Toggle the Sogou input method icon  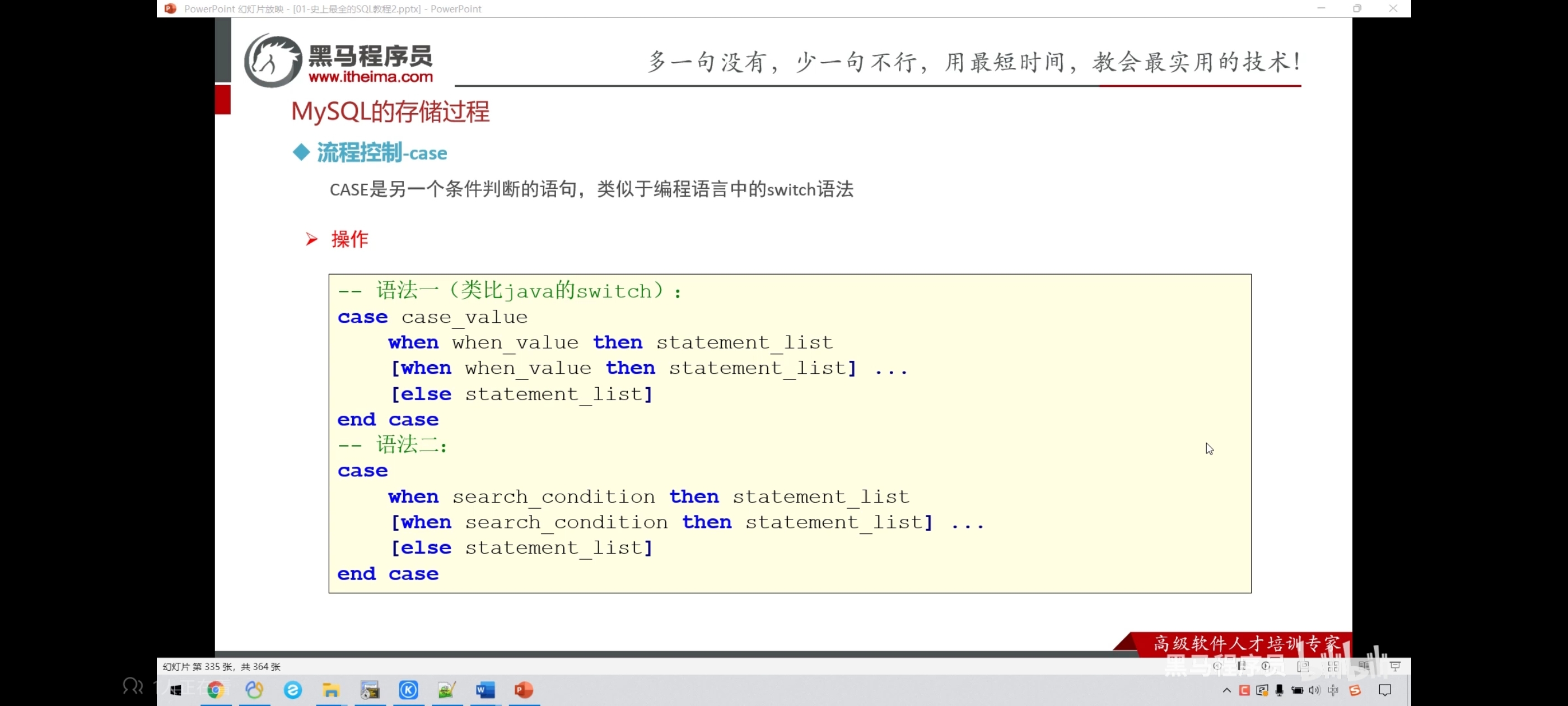tap(1355, 690)
